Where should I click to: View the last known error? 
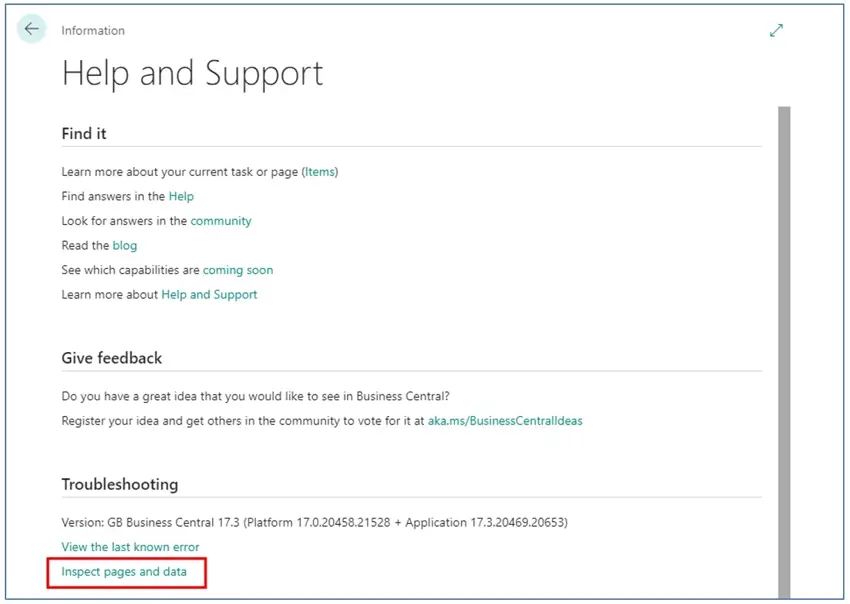130,547
